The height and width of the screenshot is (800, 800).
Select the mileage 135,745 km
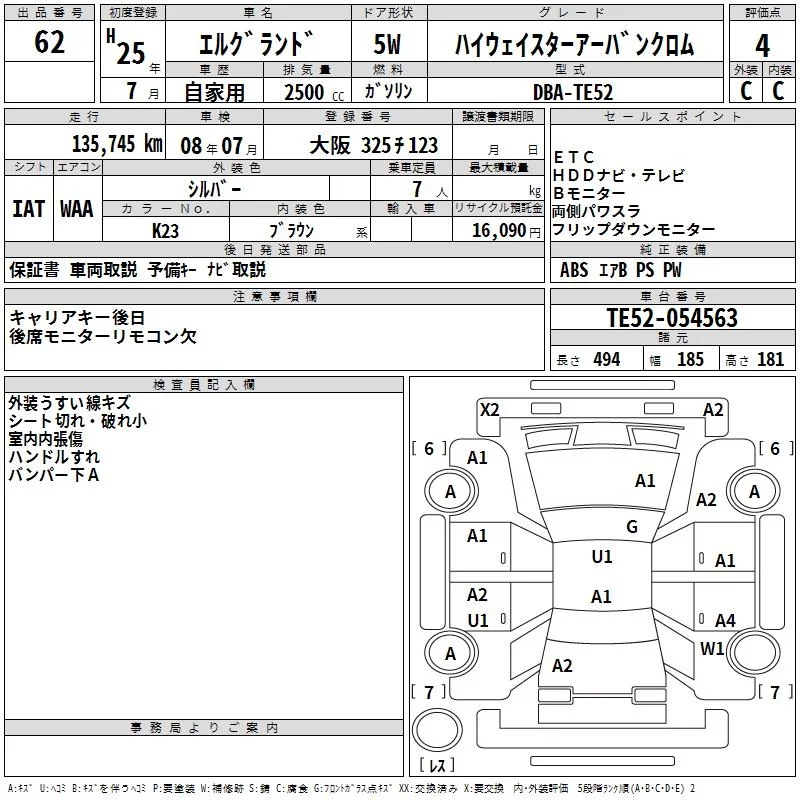(x=117, y=144)
